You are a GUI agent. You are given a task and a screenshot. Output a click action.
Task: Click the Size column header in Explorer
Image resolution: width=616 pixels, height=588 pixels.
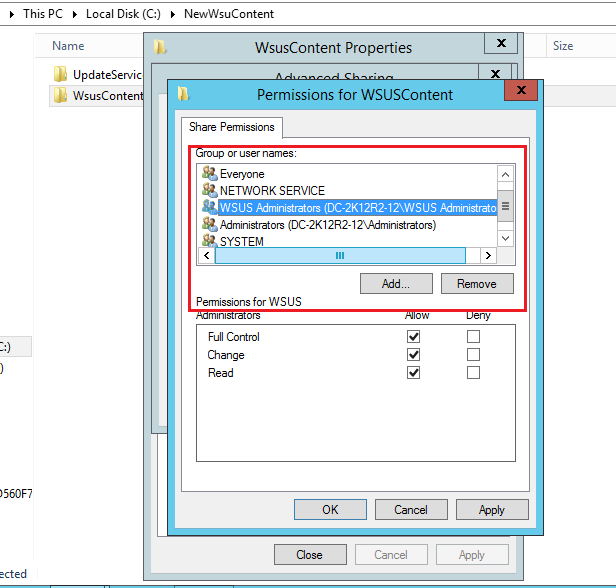pyautogui.click(x=563, y=46)
